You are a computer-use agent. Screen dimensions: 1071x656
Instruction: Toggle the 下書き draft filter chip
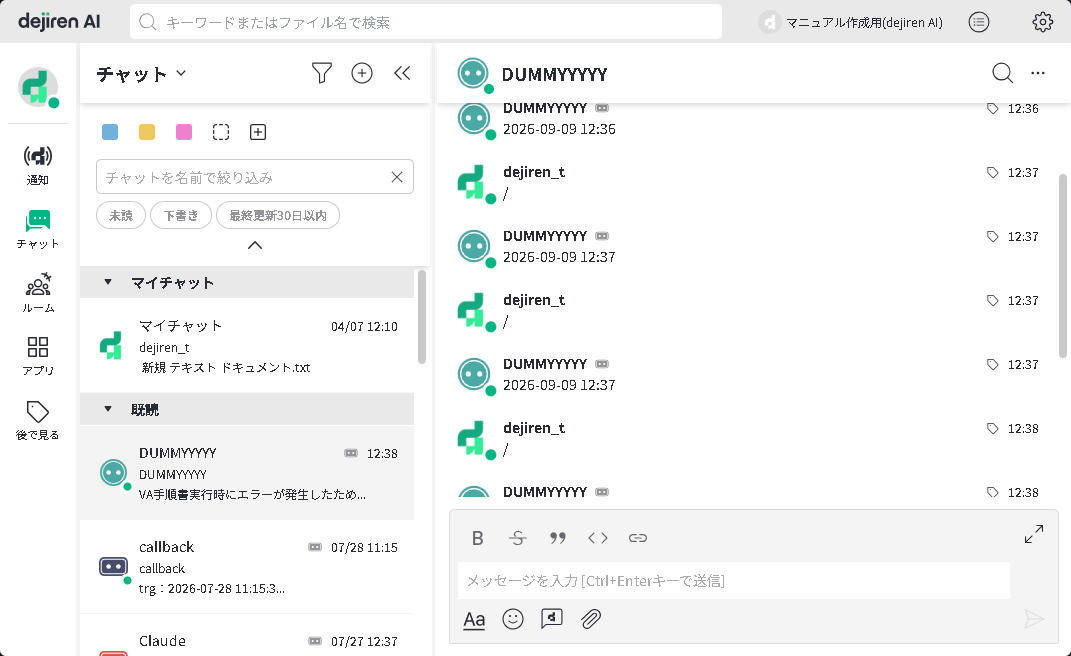click(x=181, y=215)
